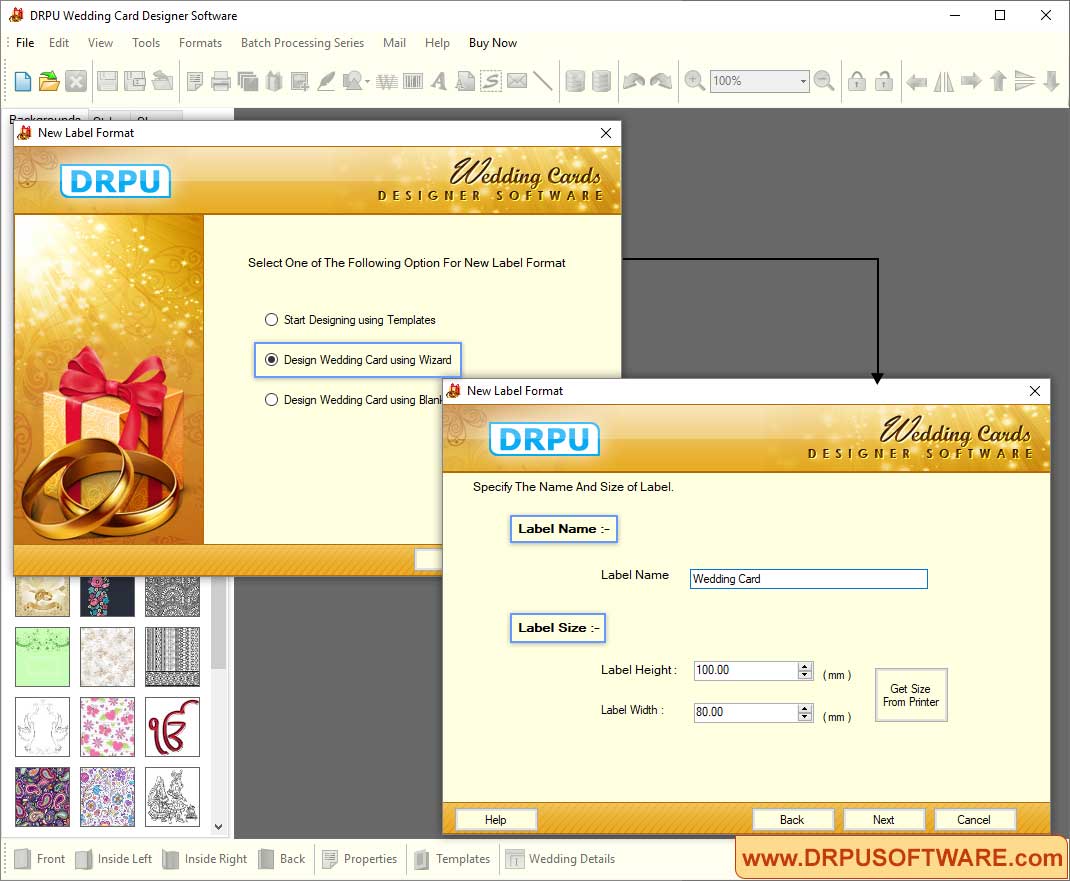Open the 100% zoom level dropdown
The height and width of the screenshot is (881, 1070).
click(803, 81)
